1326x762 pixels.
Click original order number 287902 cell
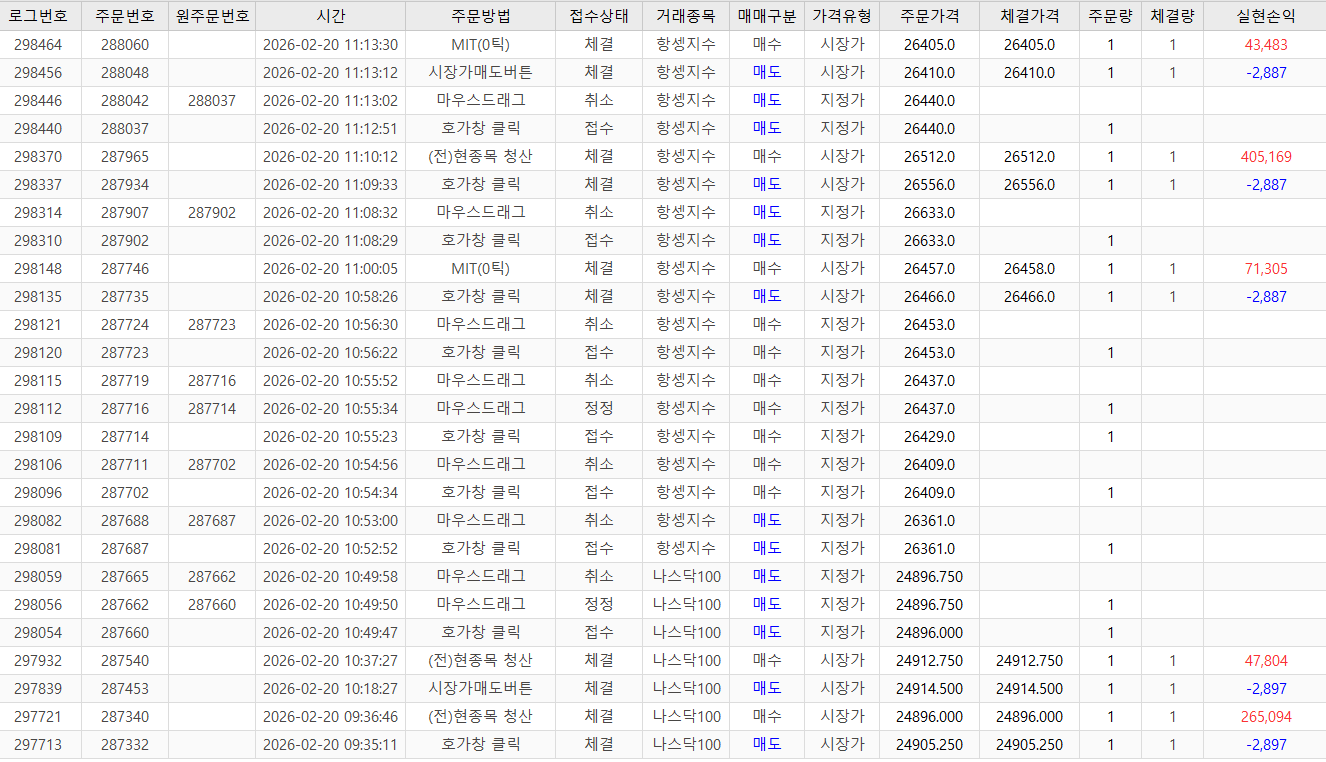click(212, 213)
